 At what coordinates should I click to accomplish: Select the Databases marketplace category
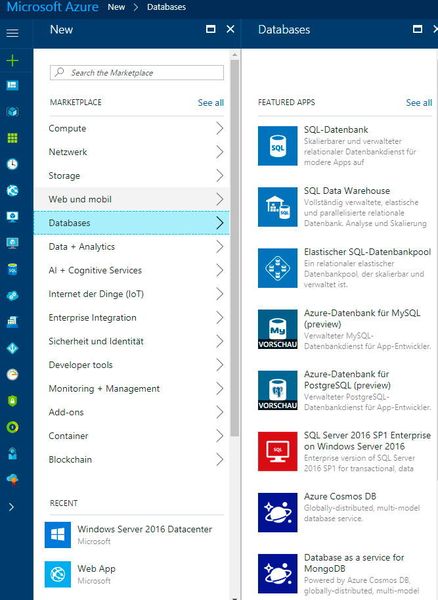[x=132, y=223]
